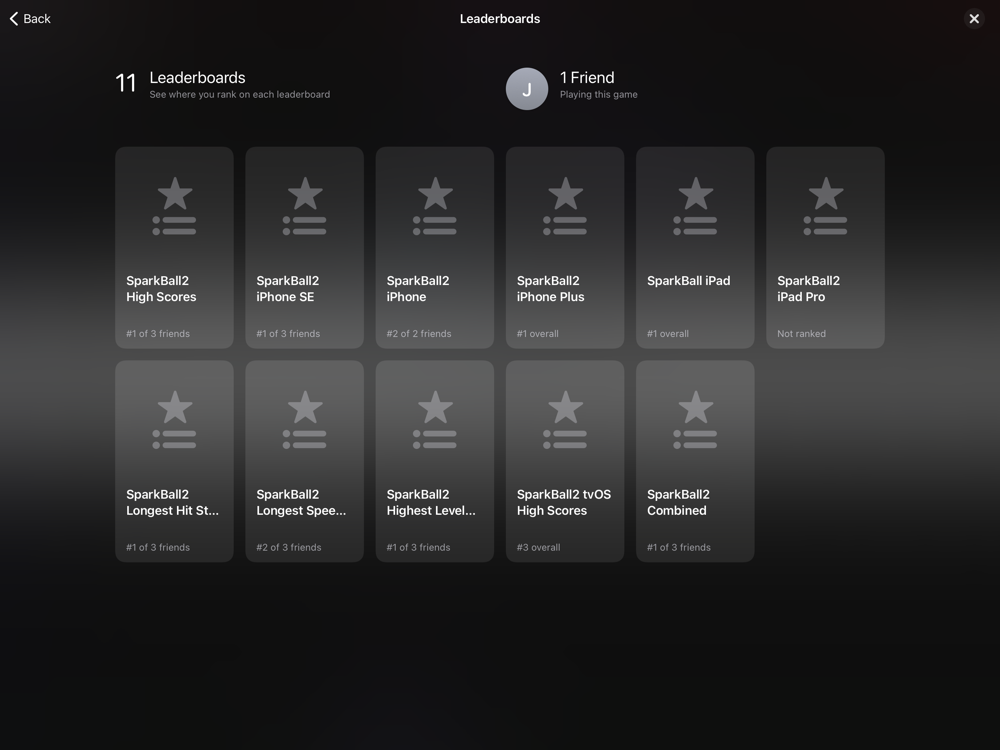Click 'Not ranked' under iPad Pro
This screenshot has width=1000, height=750.
point(802,334)
